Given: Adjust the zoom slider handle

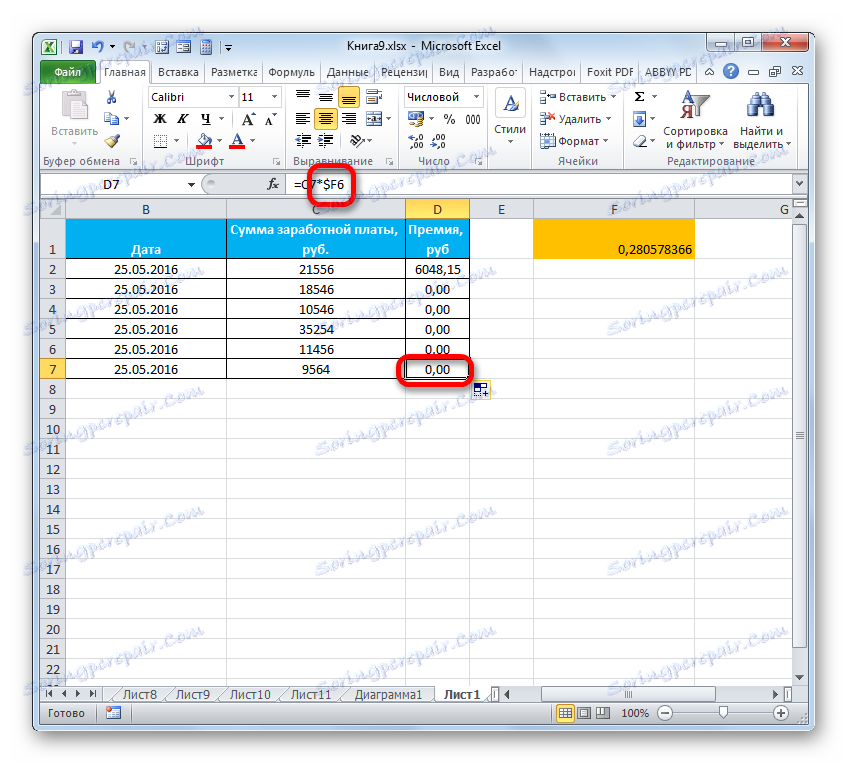Looking at the screenshot, I should [x=723, y=713].
